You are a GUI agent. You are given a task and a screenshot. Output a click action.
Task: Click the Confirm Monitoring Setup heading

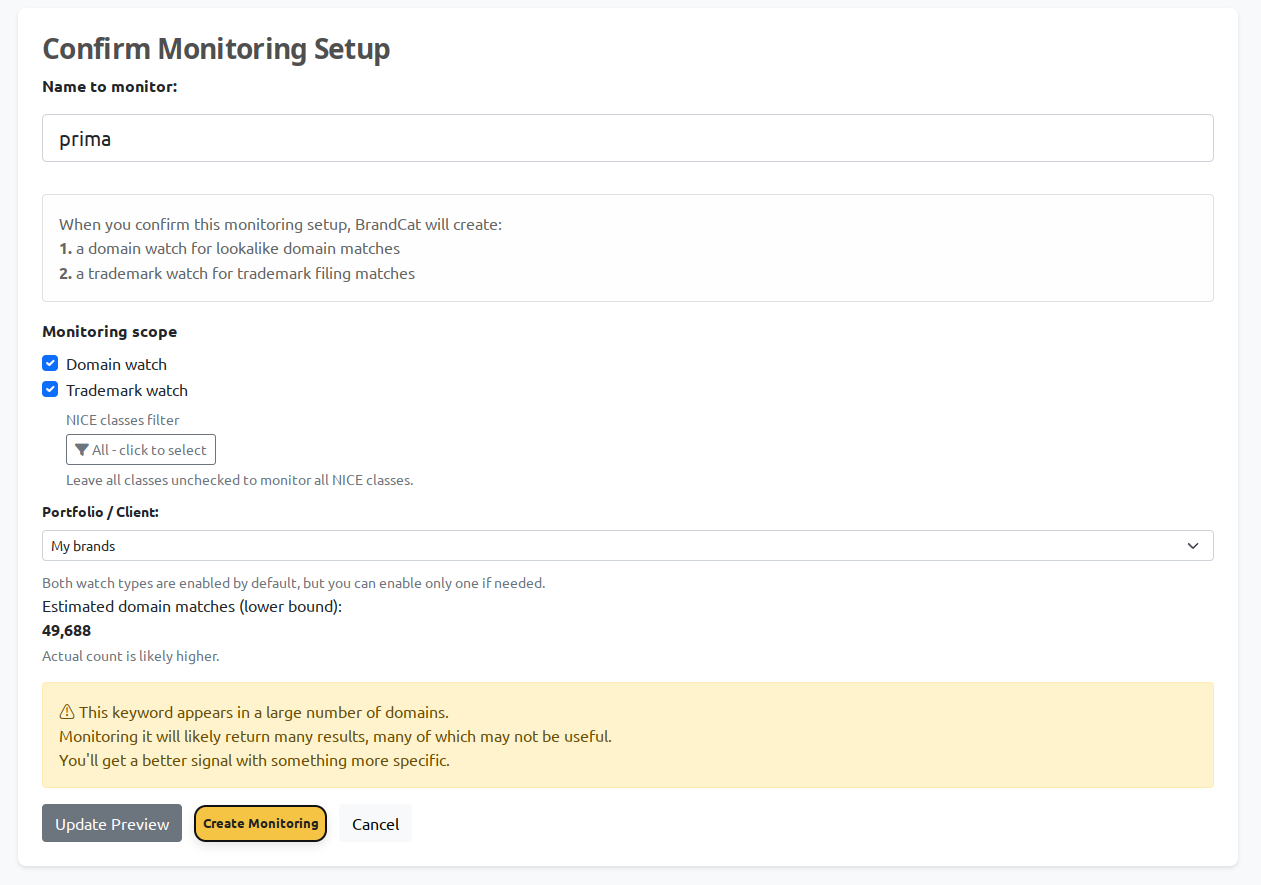[x=216, y=49]
